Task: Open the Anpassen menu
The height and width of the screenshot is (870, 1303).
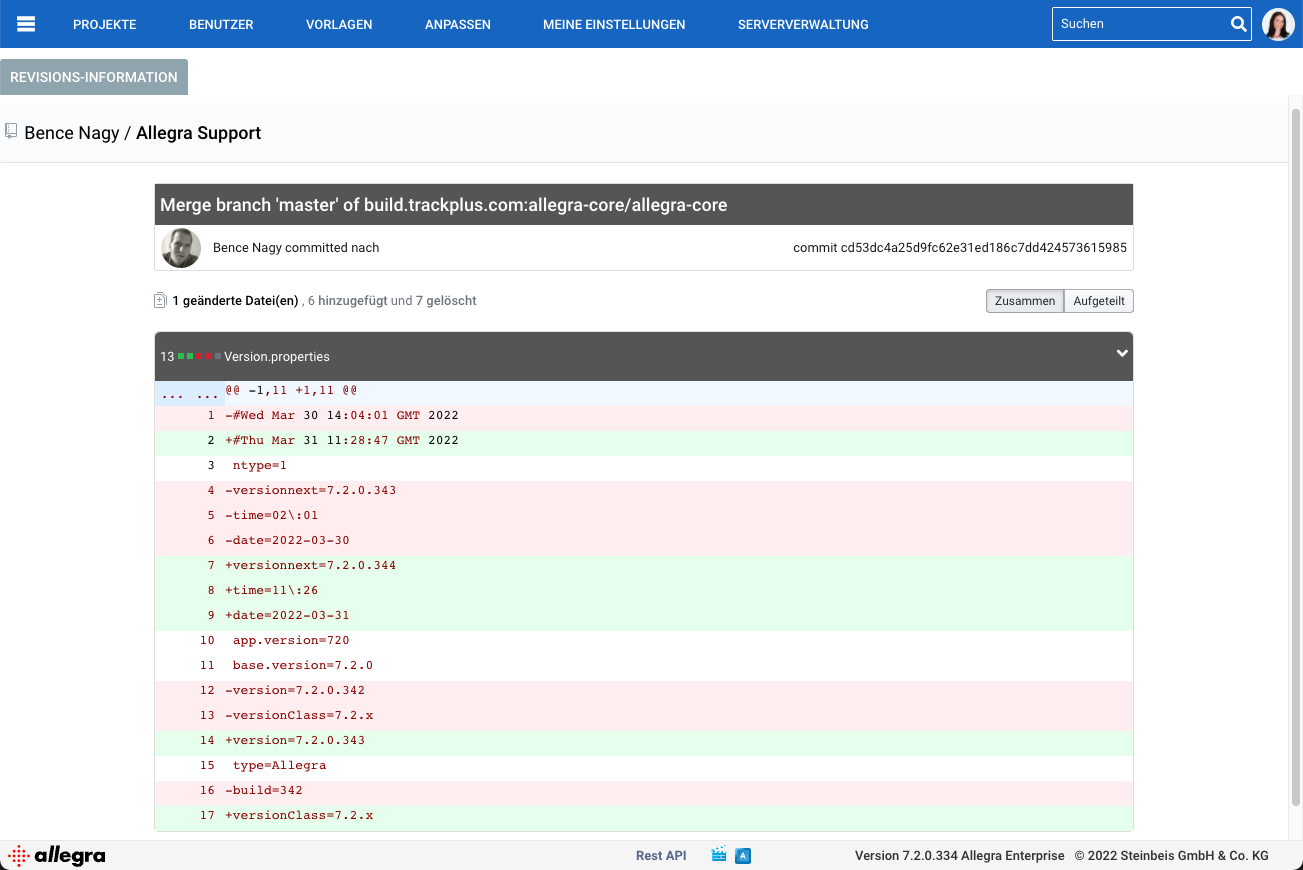Action: tap(458, 24)
